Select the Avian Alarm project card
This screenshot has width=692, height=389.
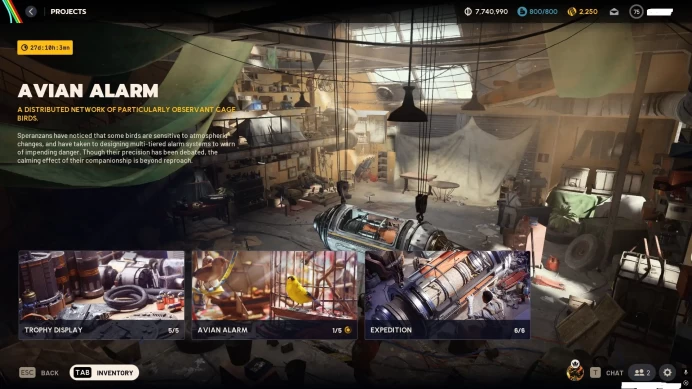275,295
